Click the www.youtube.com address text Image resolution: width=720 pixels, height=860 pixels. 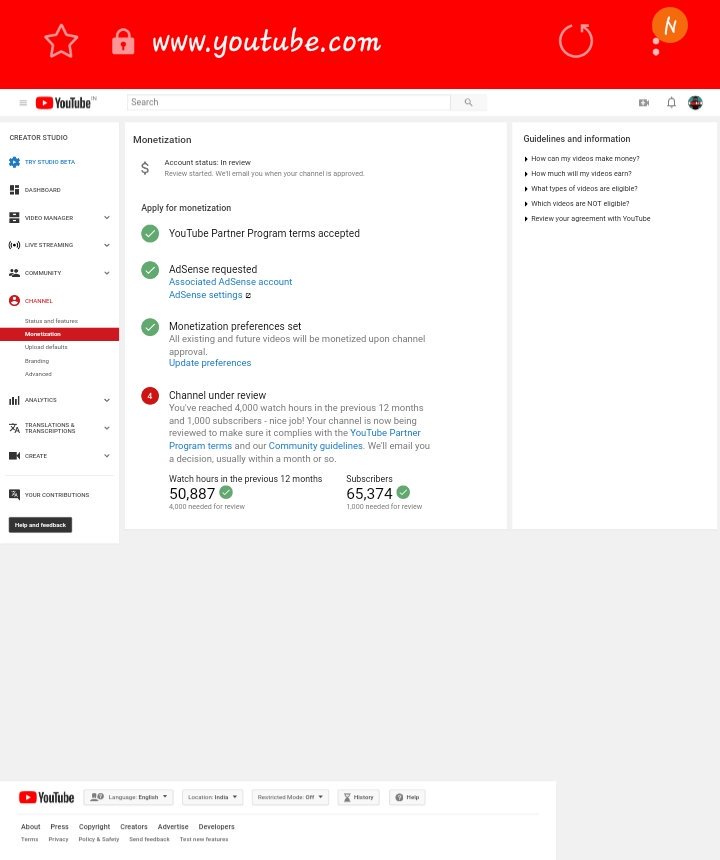pos(267,42)
